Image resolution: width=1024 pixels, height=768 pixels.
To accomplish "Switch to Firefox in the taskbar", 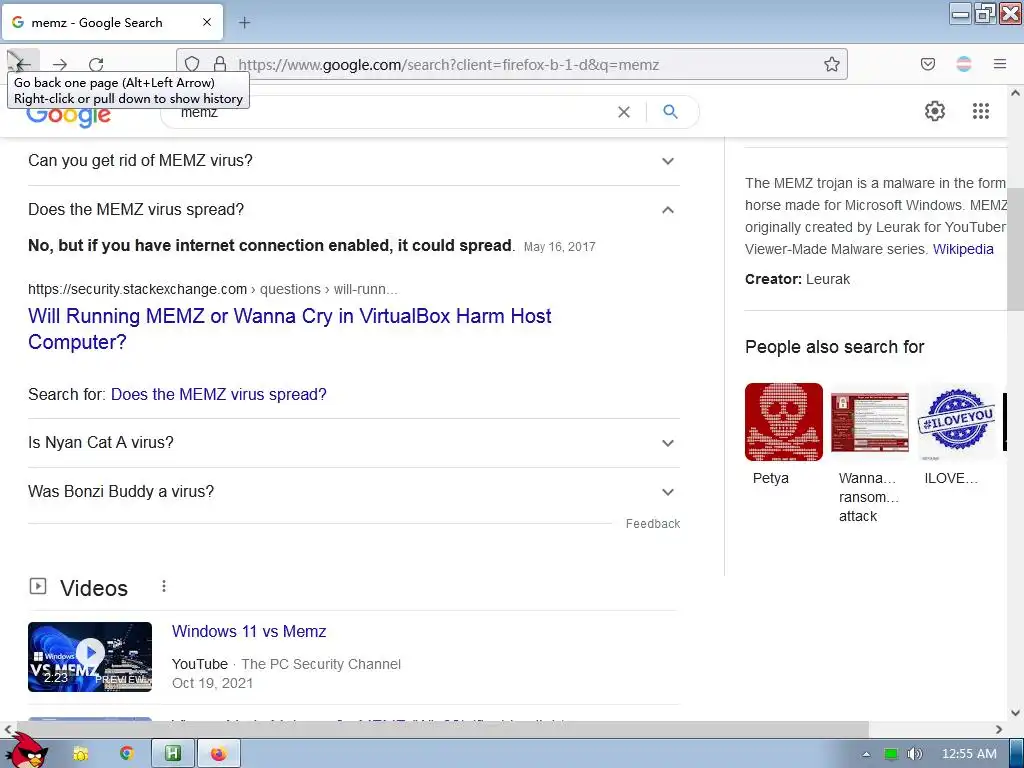I will [219, 754].
